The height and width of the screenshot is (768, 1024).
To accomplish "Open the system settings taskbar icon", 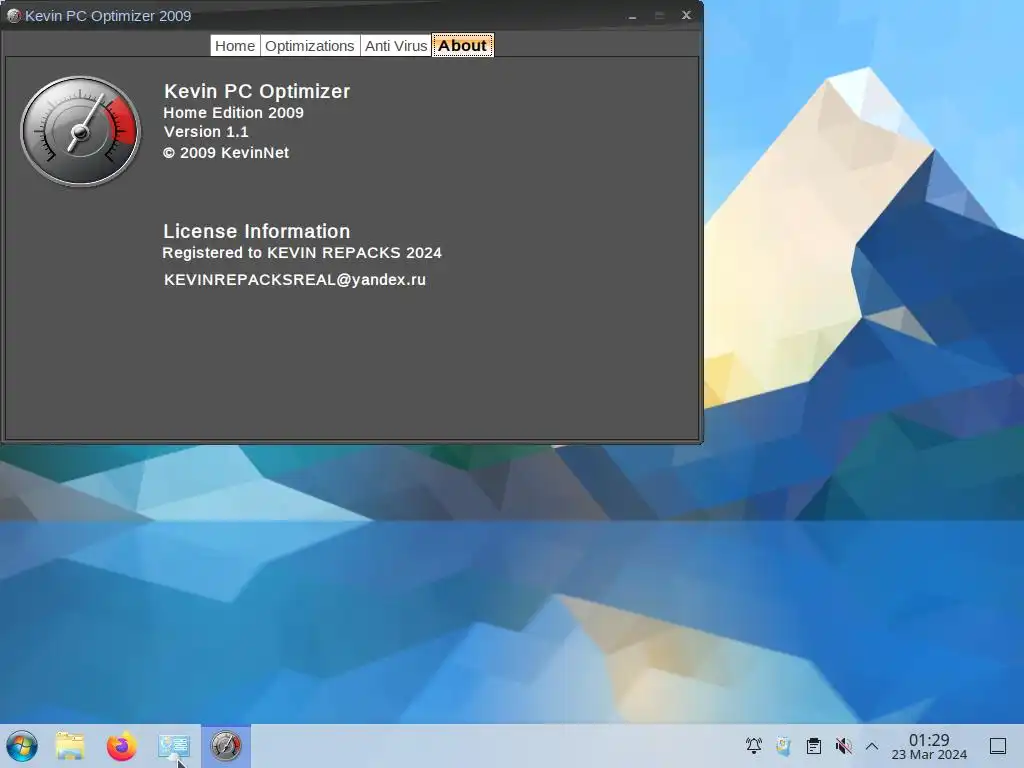I will [x=174, y=746].
